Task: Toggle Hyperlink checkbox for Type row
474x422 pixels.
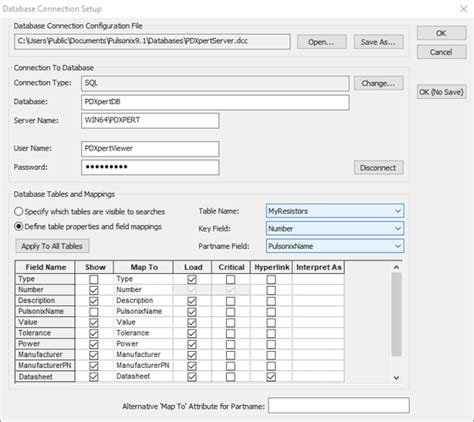Action: click(x=271, y=279)
